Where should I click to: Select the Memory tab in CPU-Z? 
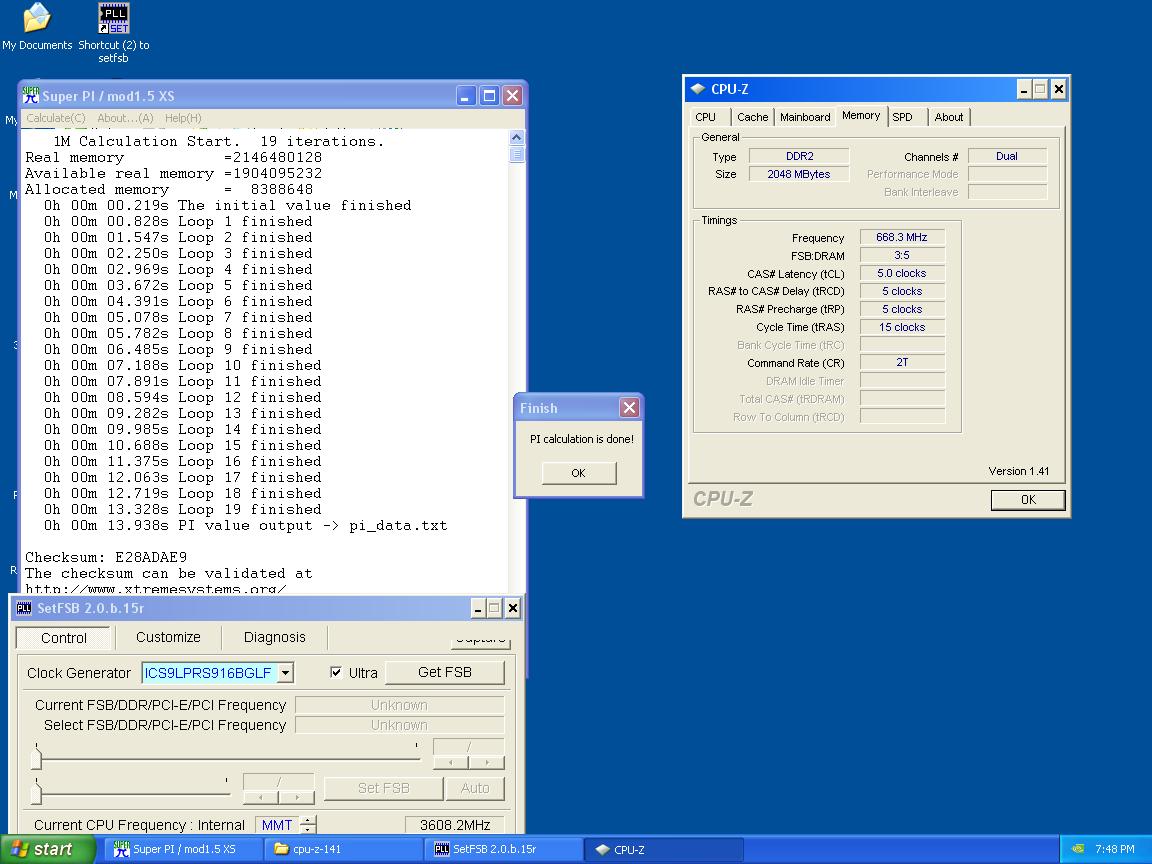(861, 115)
